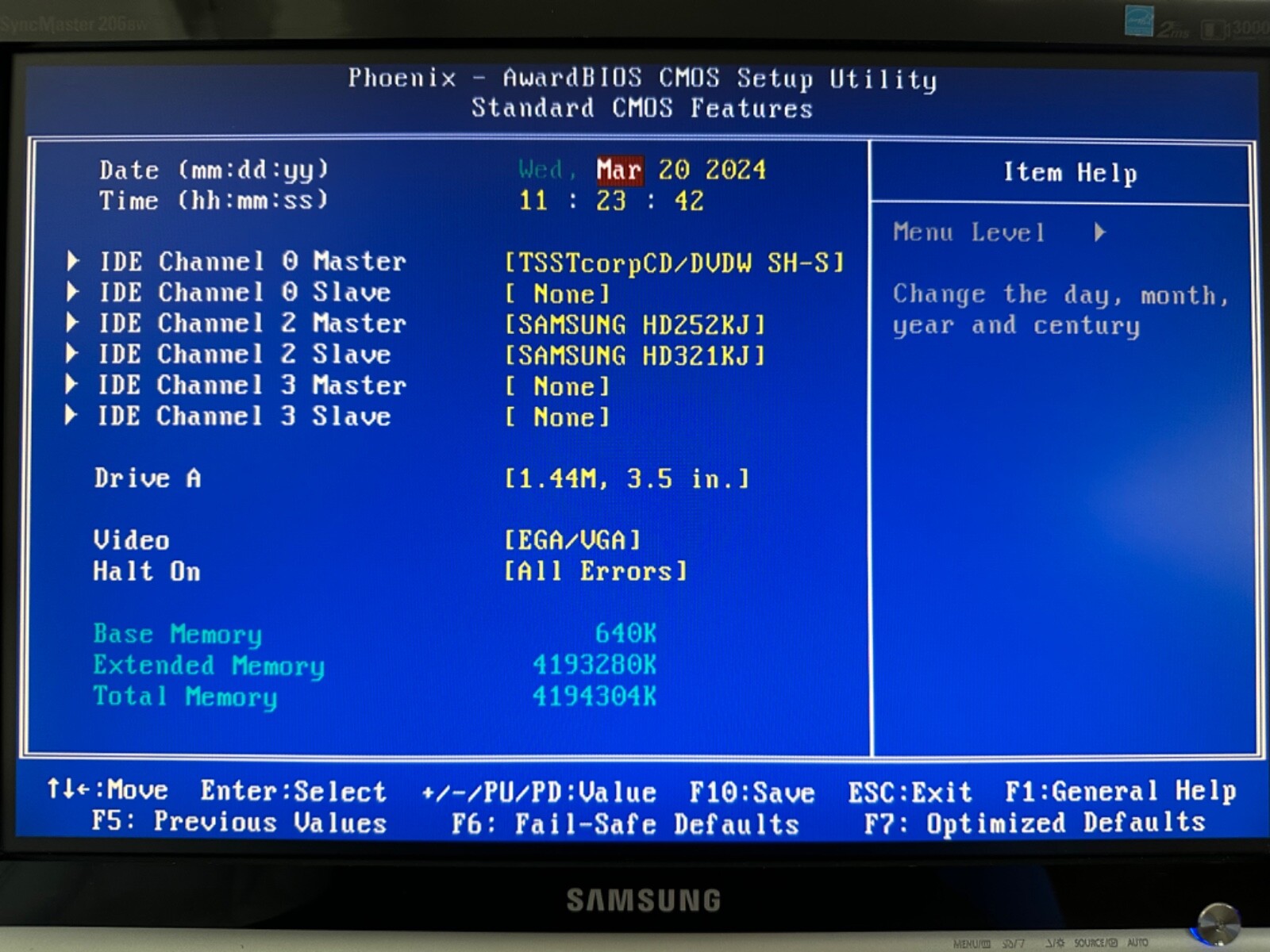Select the year value 2024
Image resolution: width=1270 pixels, height=952 pixels.
pyautogui.click(x=736, y=170)
